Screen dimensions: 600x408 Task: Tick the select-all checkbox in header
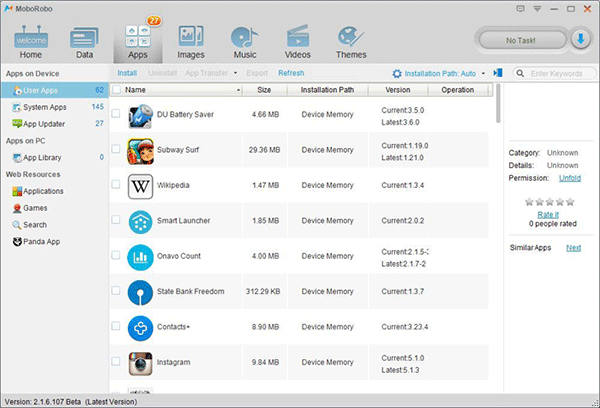(x=117, y=90)
